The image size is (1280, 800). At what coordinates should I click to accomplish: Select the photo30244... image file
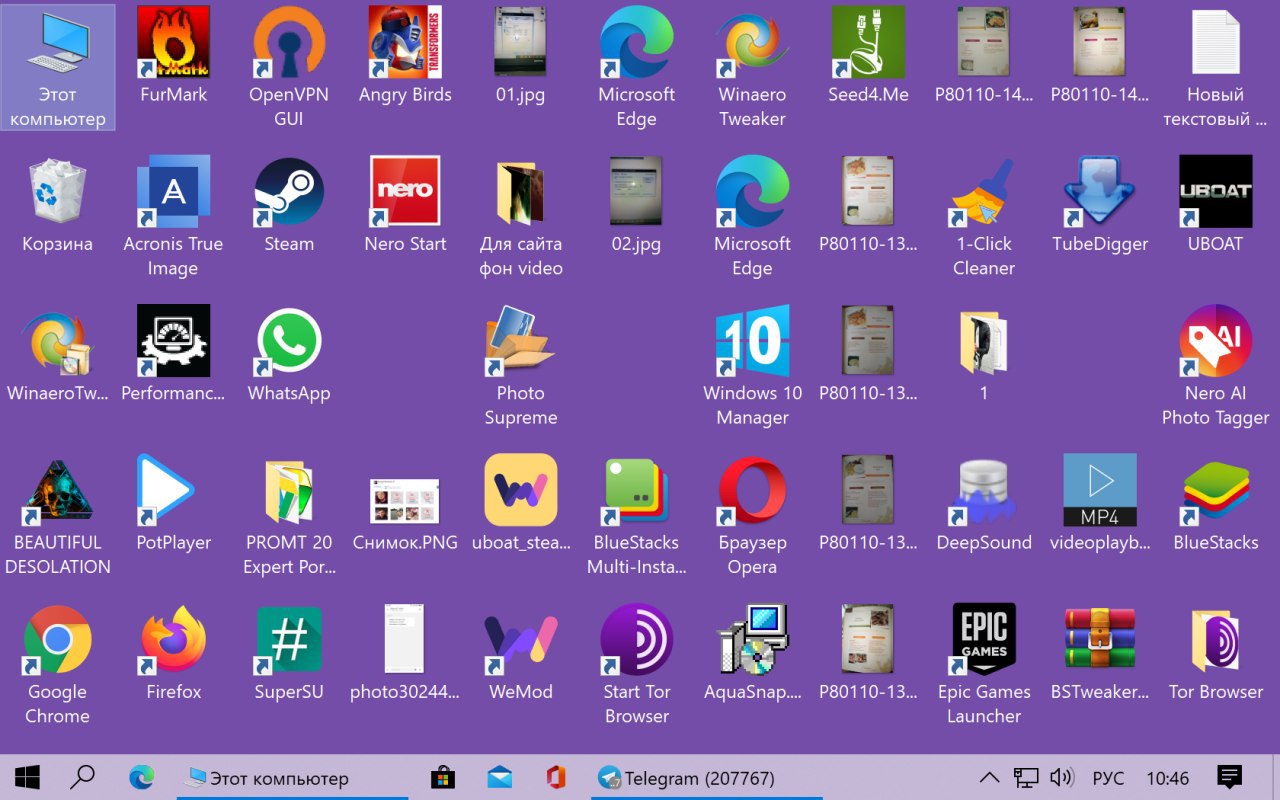coord(405,640)
